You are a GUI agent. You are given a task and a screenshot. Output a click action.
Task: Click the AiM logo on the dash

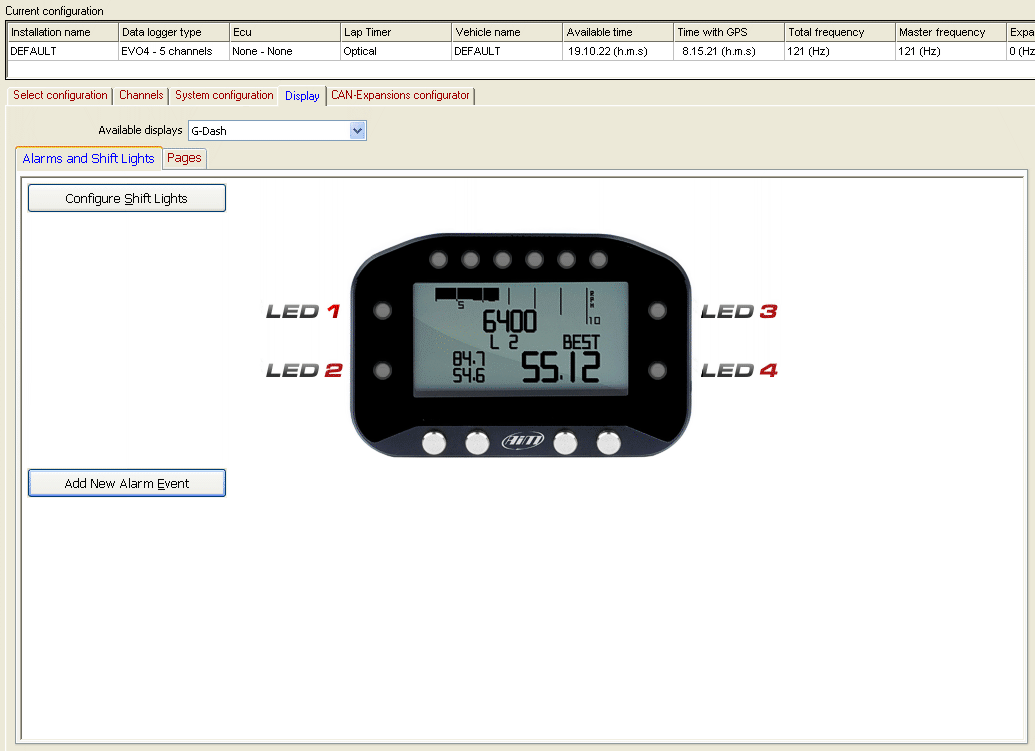523,440
